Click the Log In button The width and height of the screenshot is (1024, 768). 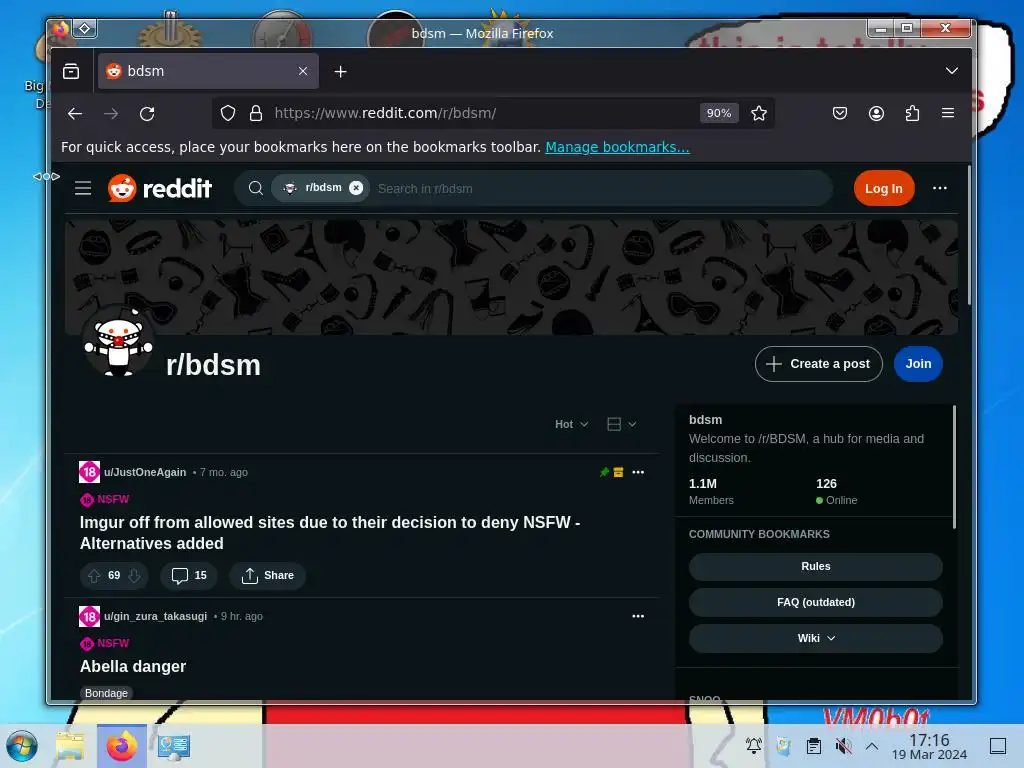pos(884,189)
